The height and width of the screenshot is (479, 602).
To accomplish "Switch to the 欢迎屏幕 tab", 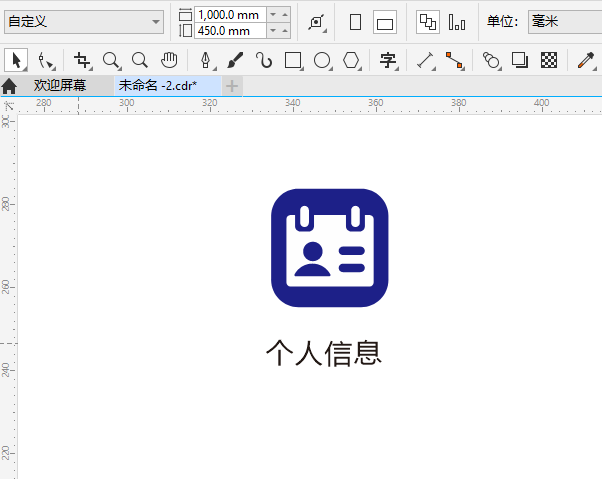I will pos(60,85).
